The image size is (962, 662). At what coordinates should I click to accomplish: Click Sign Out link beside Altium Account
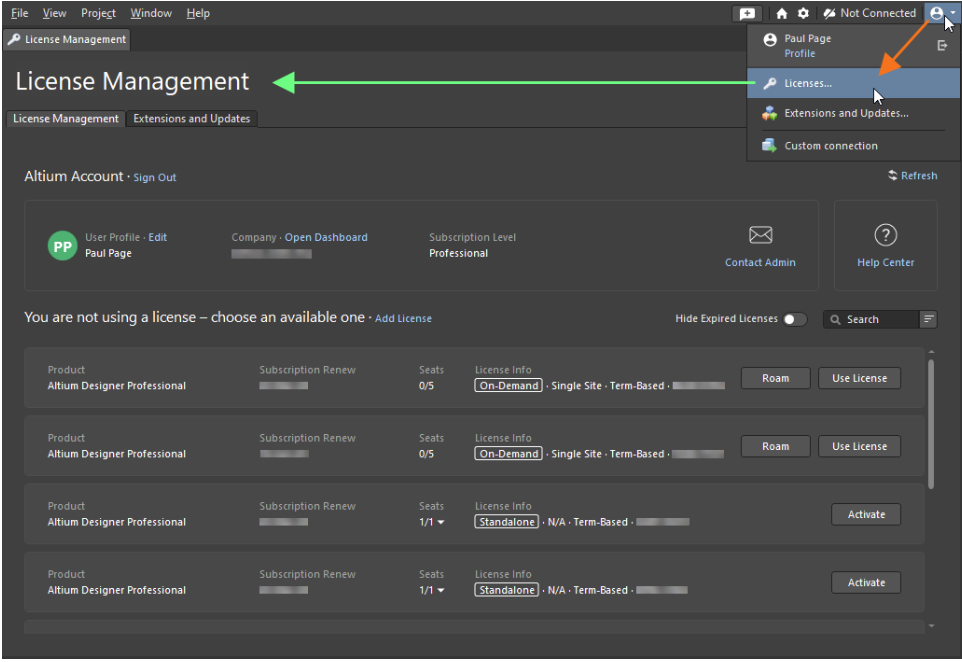click(155, 177)
